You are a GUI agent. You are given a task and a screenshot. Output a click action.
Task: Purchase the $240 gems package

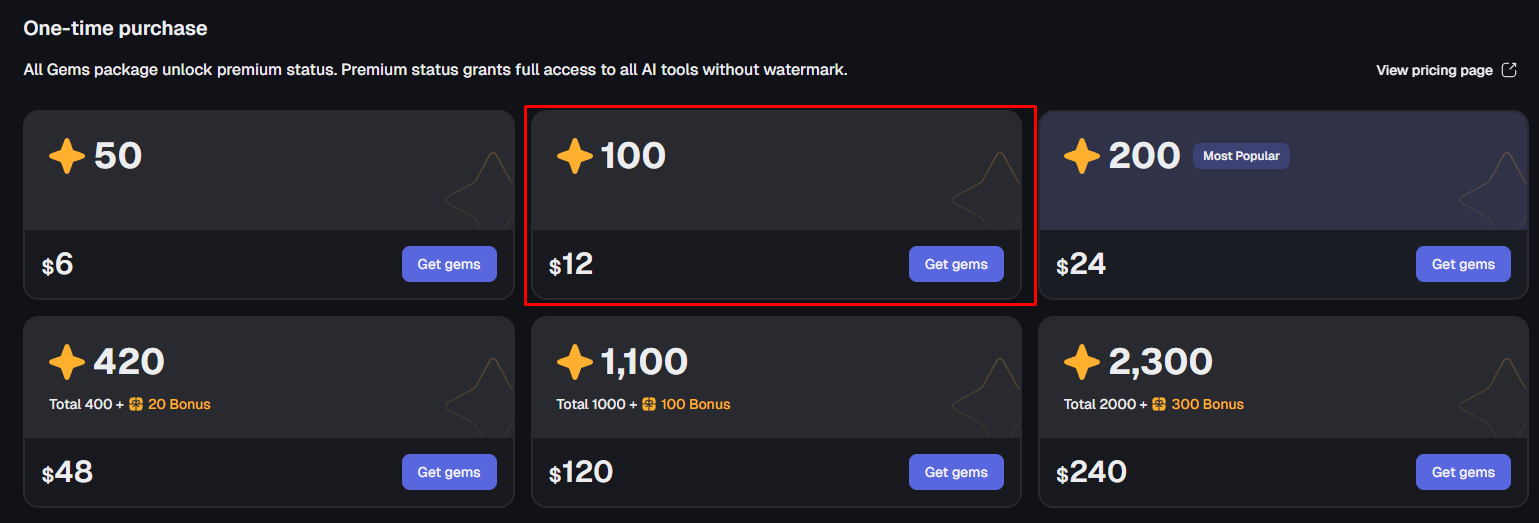pyautogui.click(x=1463, y=472)
